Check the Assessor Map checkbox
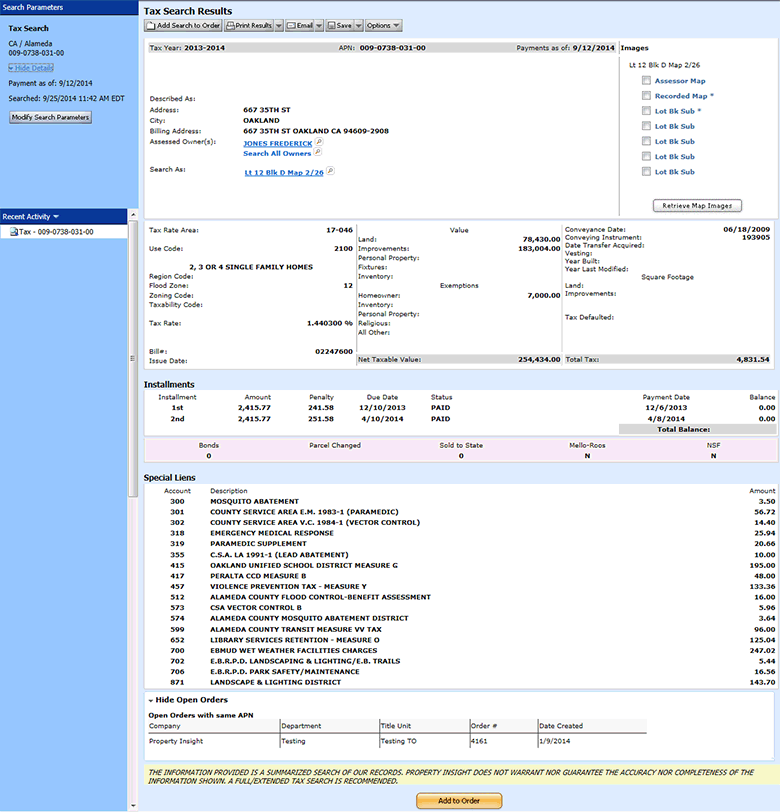Image resolution: width=780 pixels, height=812 pixels. pos(647,81)
